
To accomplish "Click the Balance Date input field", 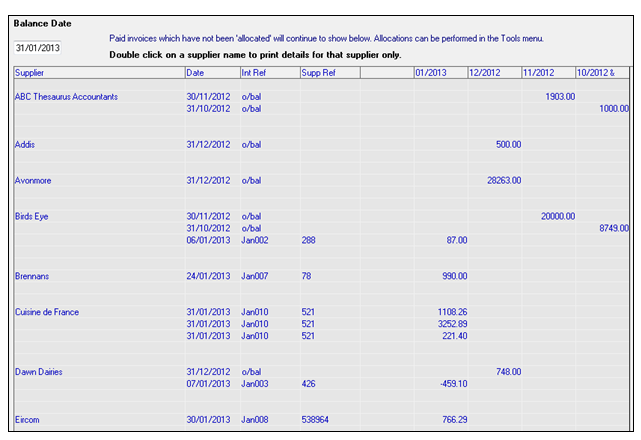I will tap(37, 48).
